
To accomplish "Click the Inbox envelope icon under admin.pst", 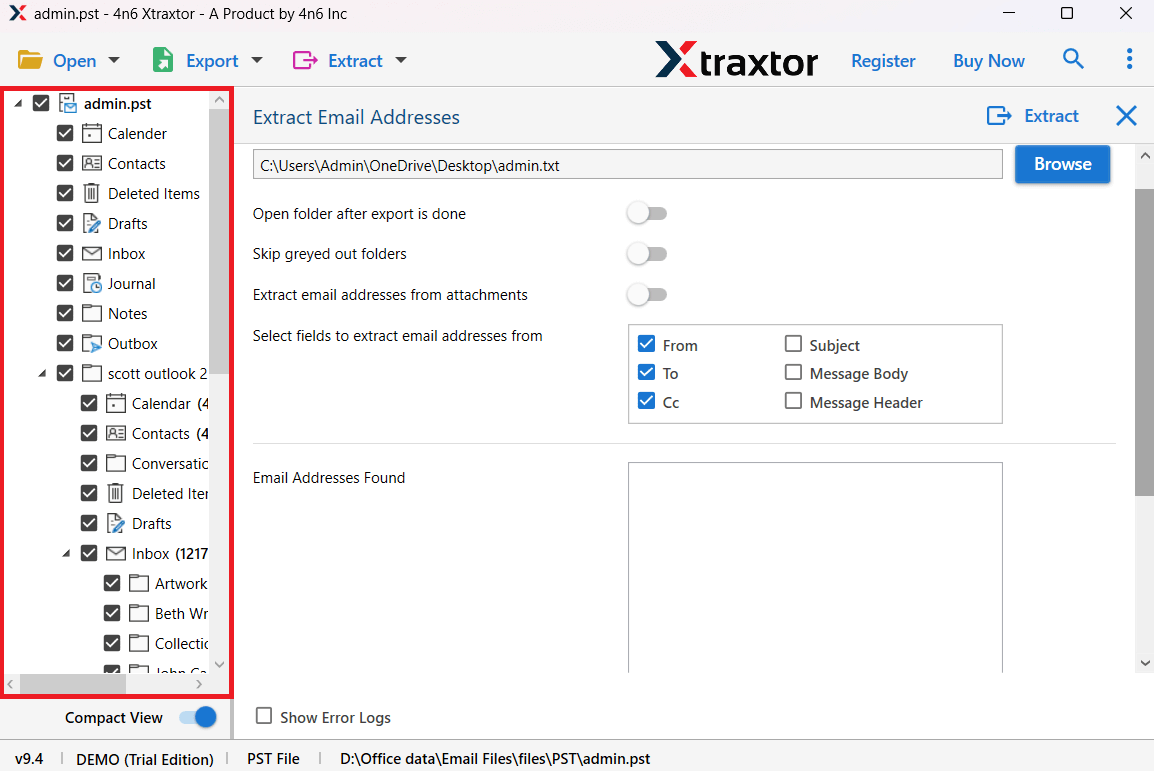I will click(92, 254).
